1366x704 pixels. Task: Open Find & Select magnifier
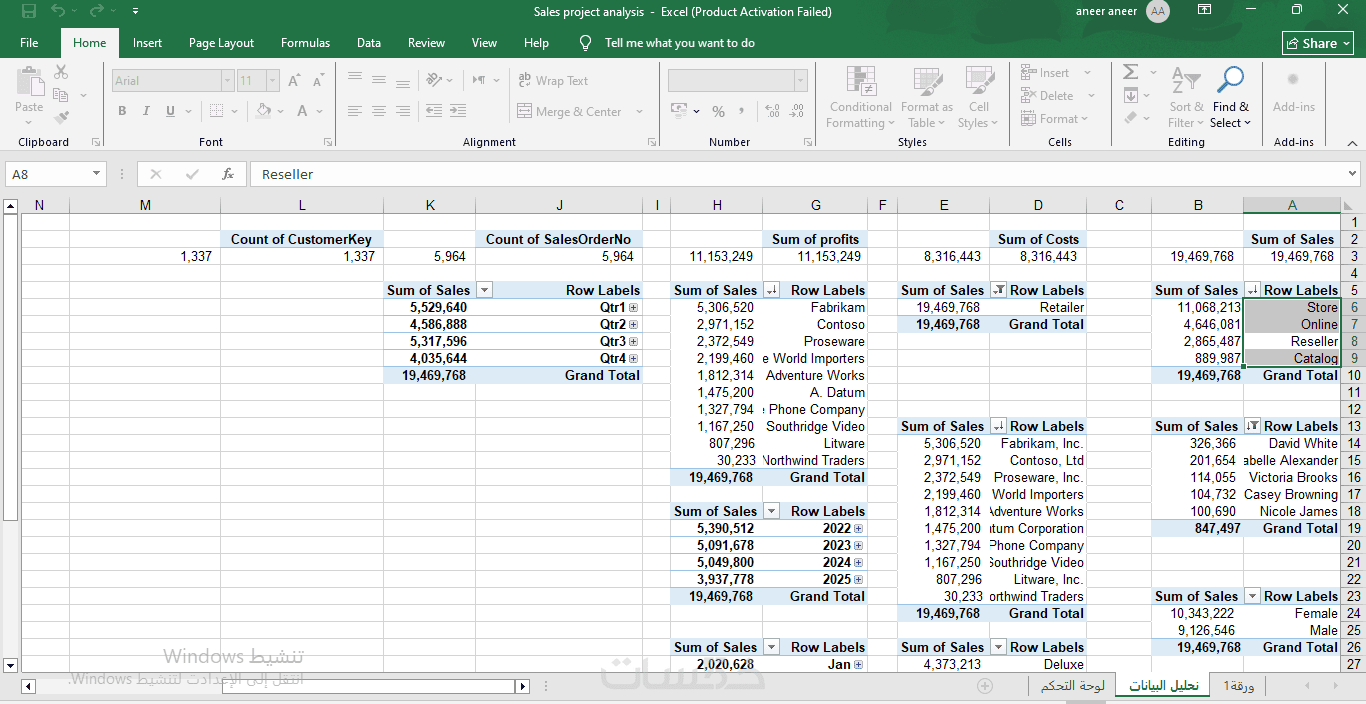tap(1231, 98)
